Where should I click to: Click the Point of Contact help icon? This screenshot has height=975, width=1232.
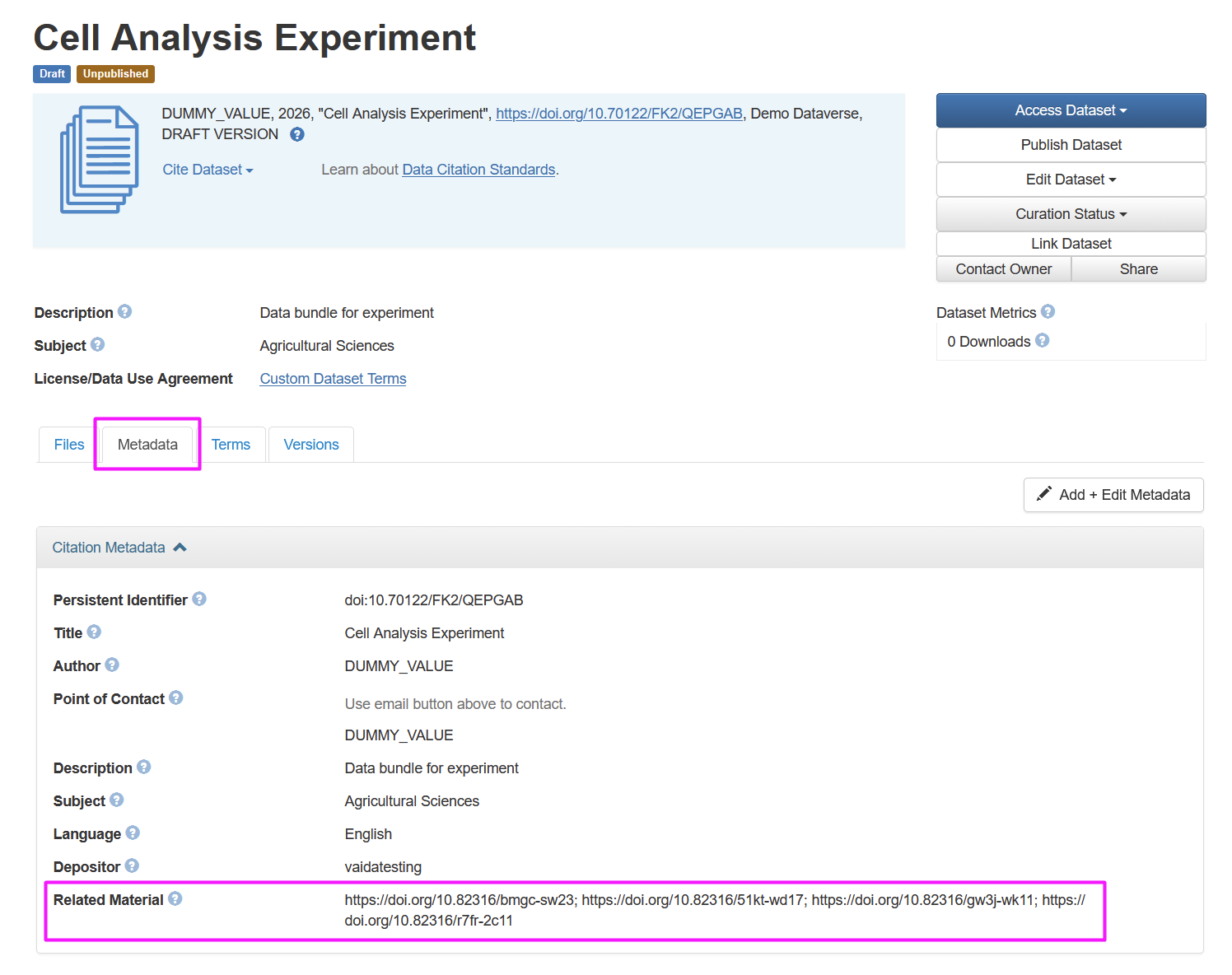(176, 697)
